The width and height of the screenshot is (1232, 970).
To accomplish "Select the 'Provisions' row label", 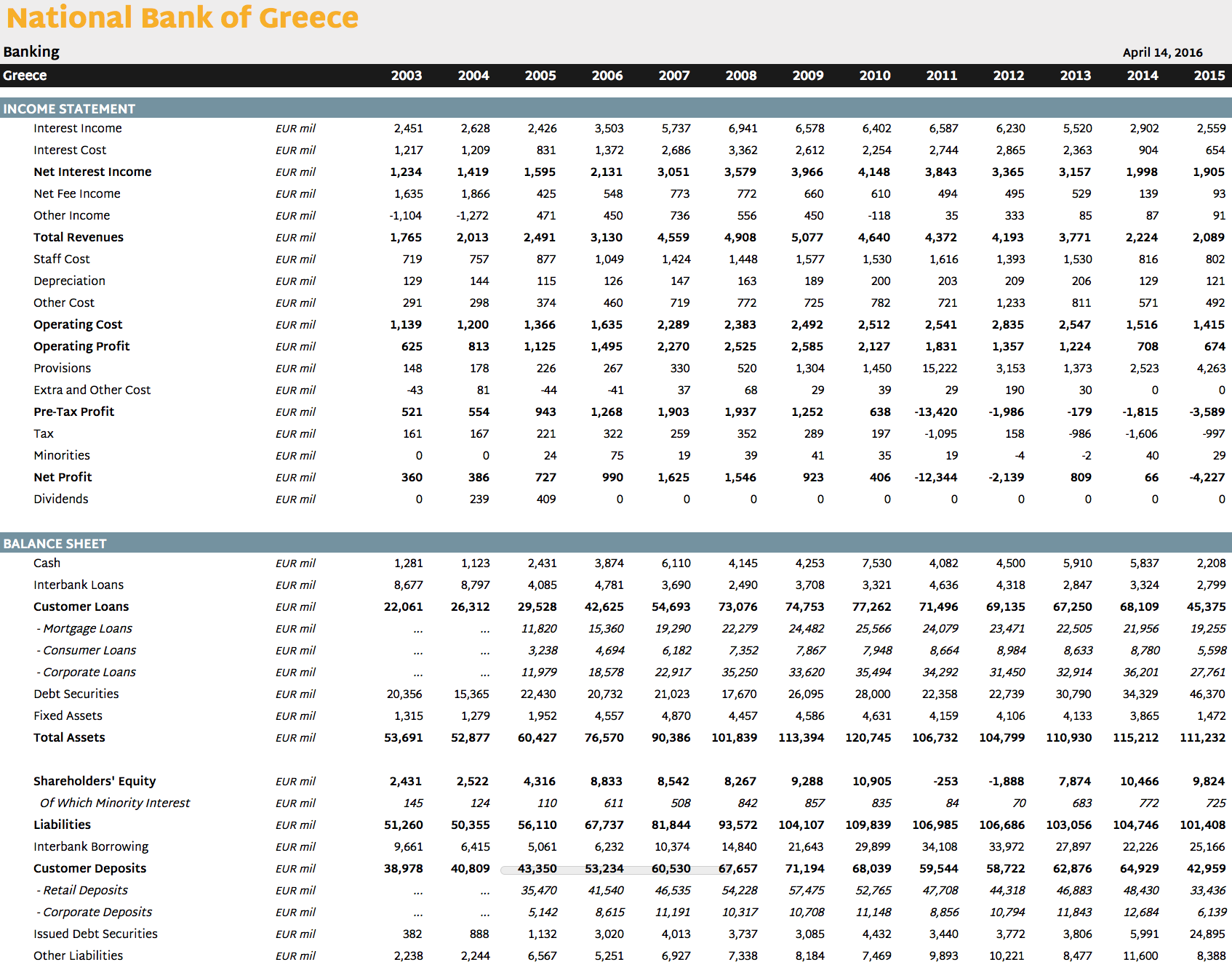I will 63,369.
